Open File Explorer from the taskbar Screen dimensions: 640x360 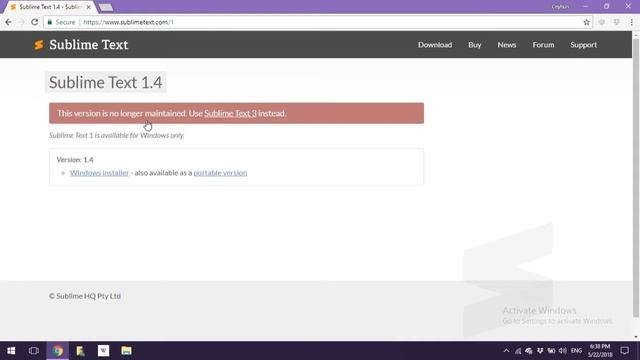pos(126,351)
